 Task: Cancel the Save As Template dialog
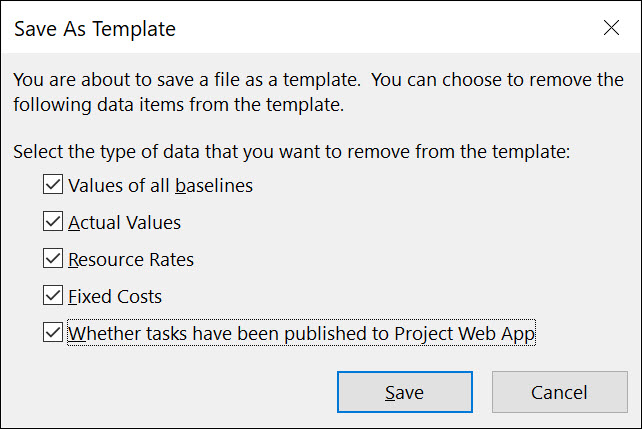[x=559, y=392]
